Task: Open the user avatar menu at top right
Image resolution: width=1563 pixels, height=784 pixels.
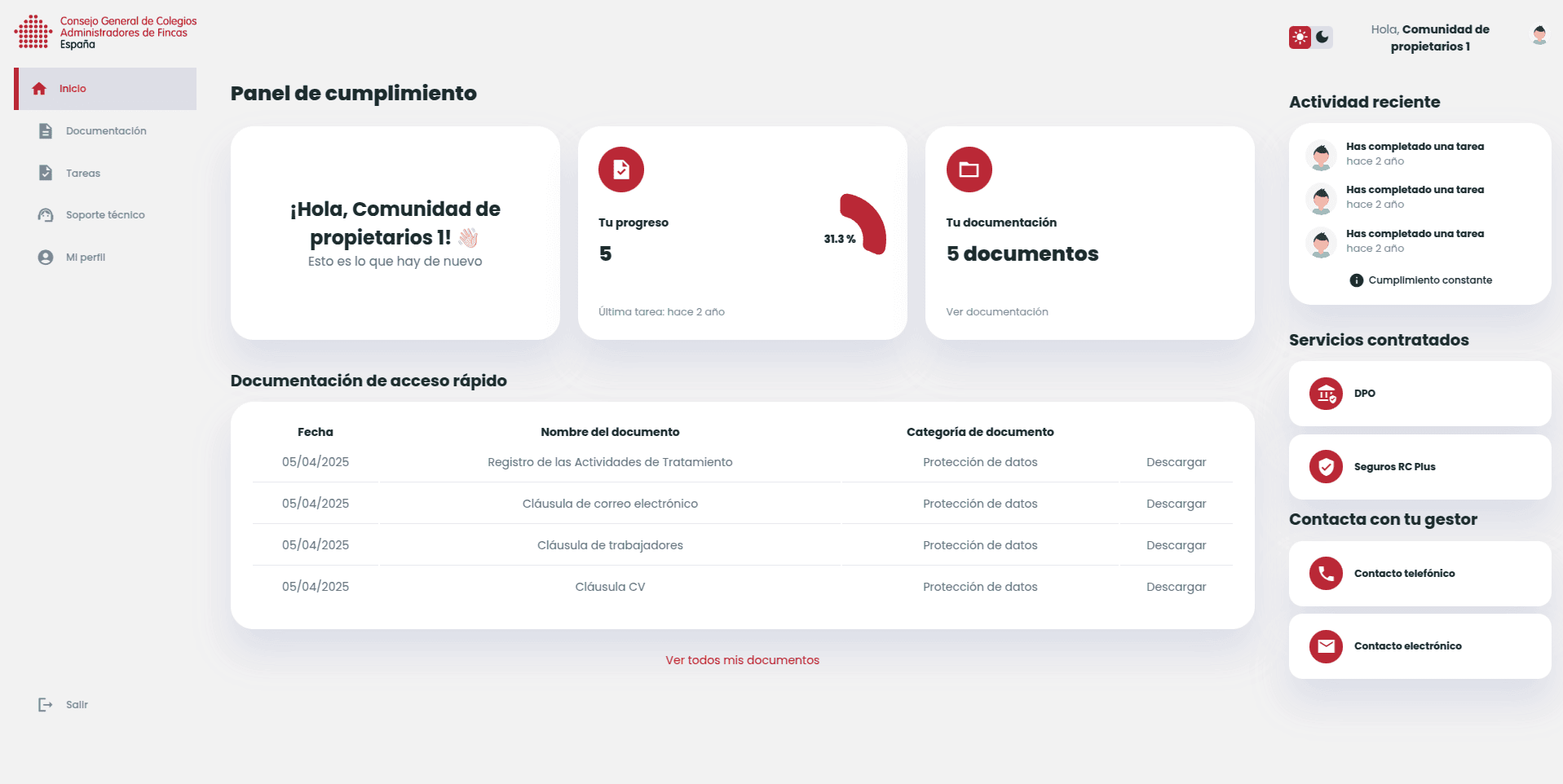Action: pyautogui.click(x=1539, y=36)
